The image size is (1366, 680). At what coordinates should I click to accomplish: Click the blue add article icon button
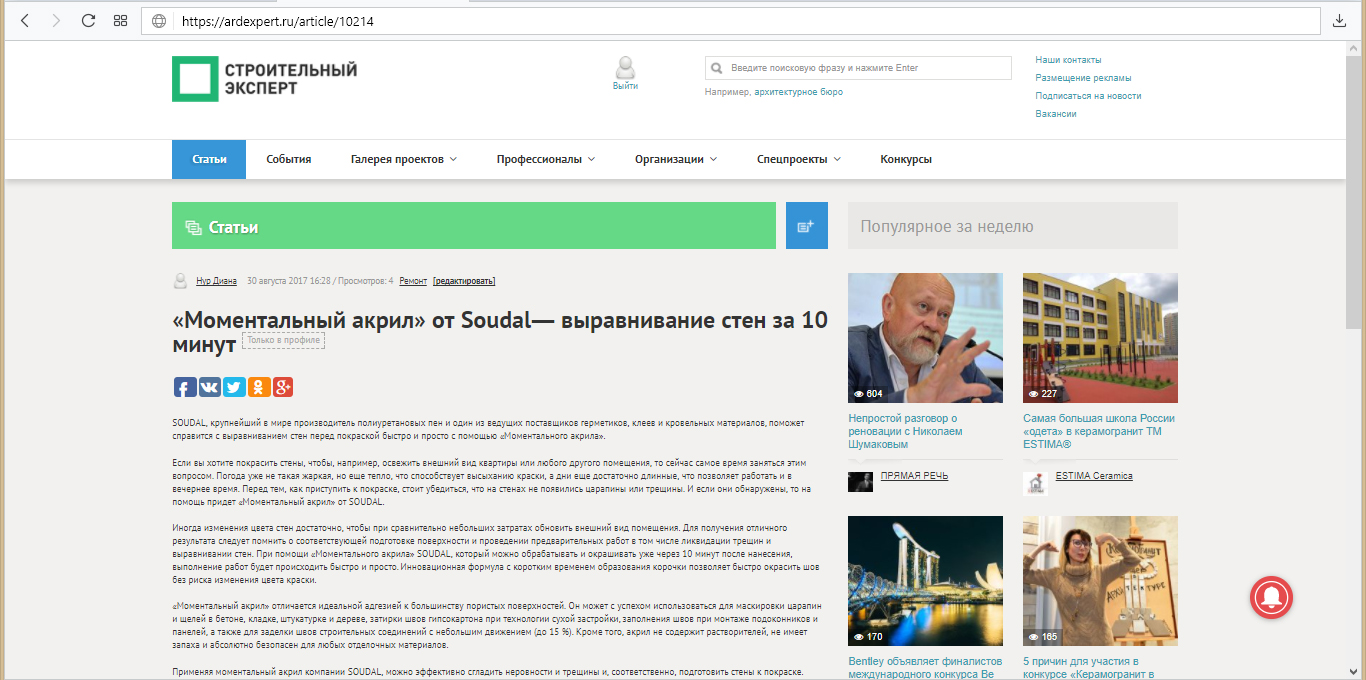click(806, 226)
